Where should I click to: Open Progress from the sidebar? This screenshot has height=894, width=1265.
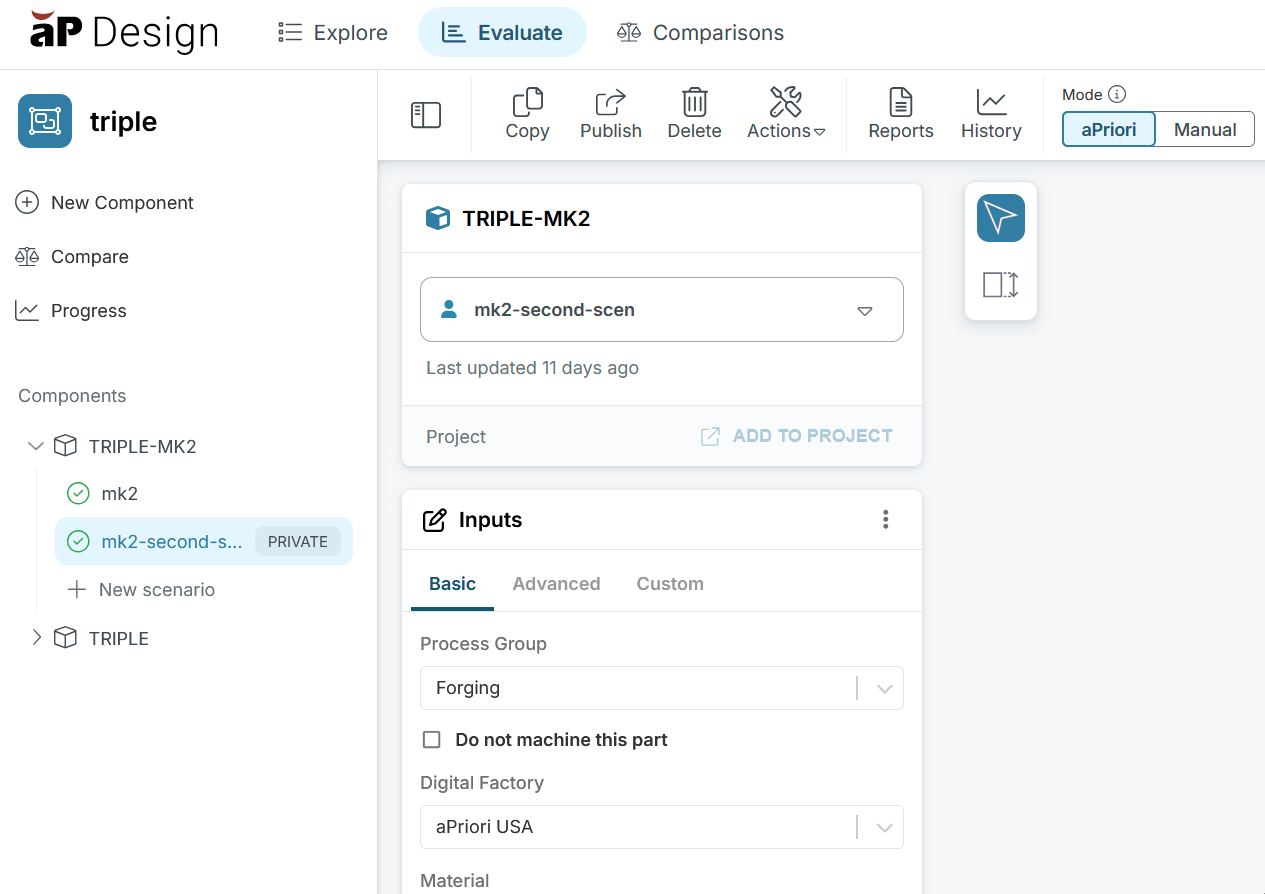coord(71,311)
